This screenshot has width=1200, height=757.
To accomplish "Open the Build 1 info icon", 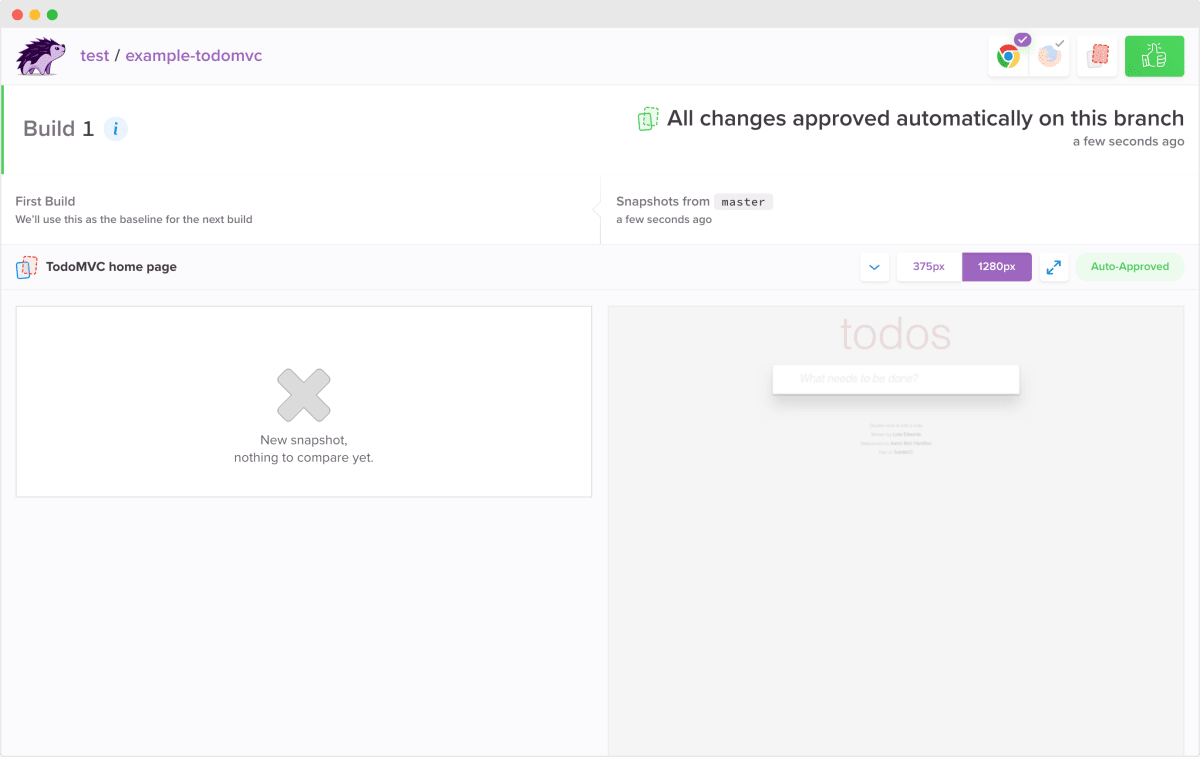I will [x=116, y=129].
